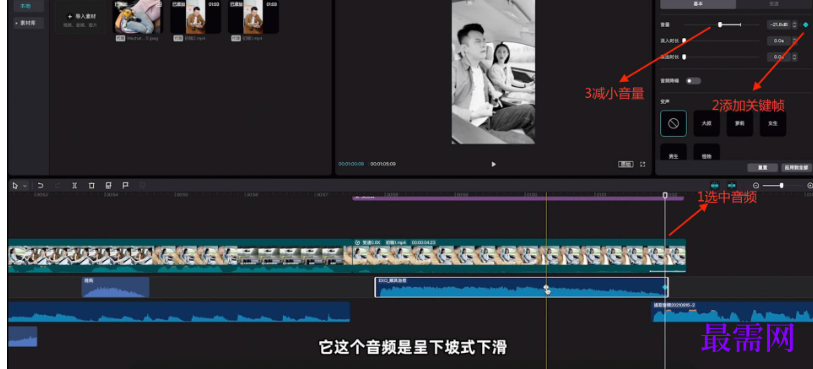The image size is (813, 369).
Task: Click the 应用到全部 apply-to-all button
Action: coord(796,168)
